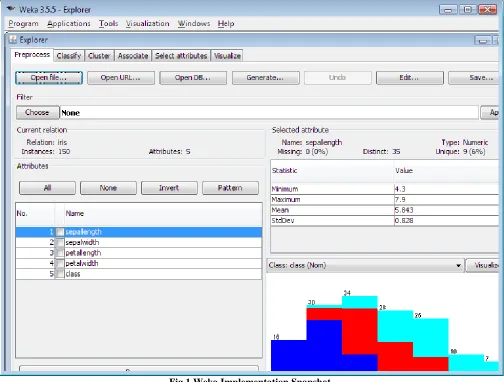Open the Tools menu
504x382 pixels.
(108, 24)
